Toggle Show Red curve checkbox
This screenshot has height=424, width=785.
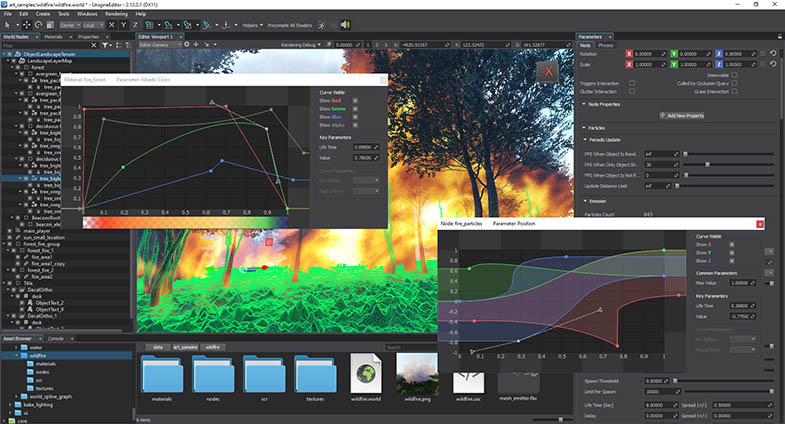tap(355, 101)
